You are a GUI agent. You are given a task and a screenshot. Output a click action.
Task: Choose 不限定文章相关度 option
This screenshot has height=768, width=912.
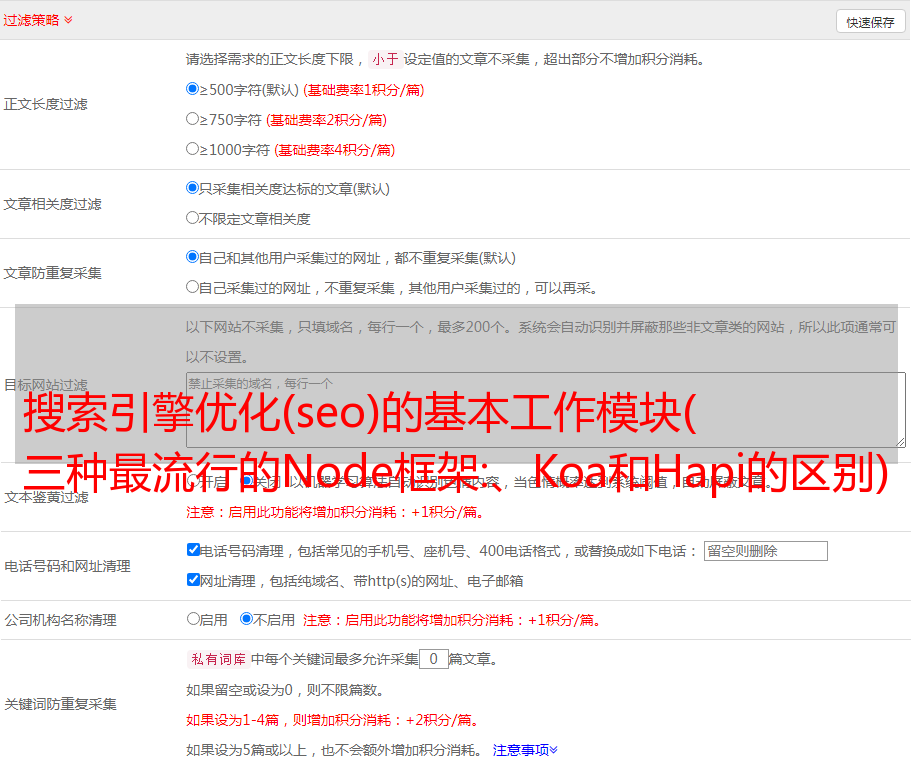coord(192,218)
